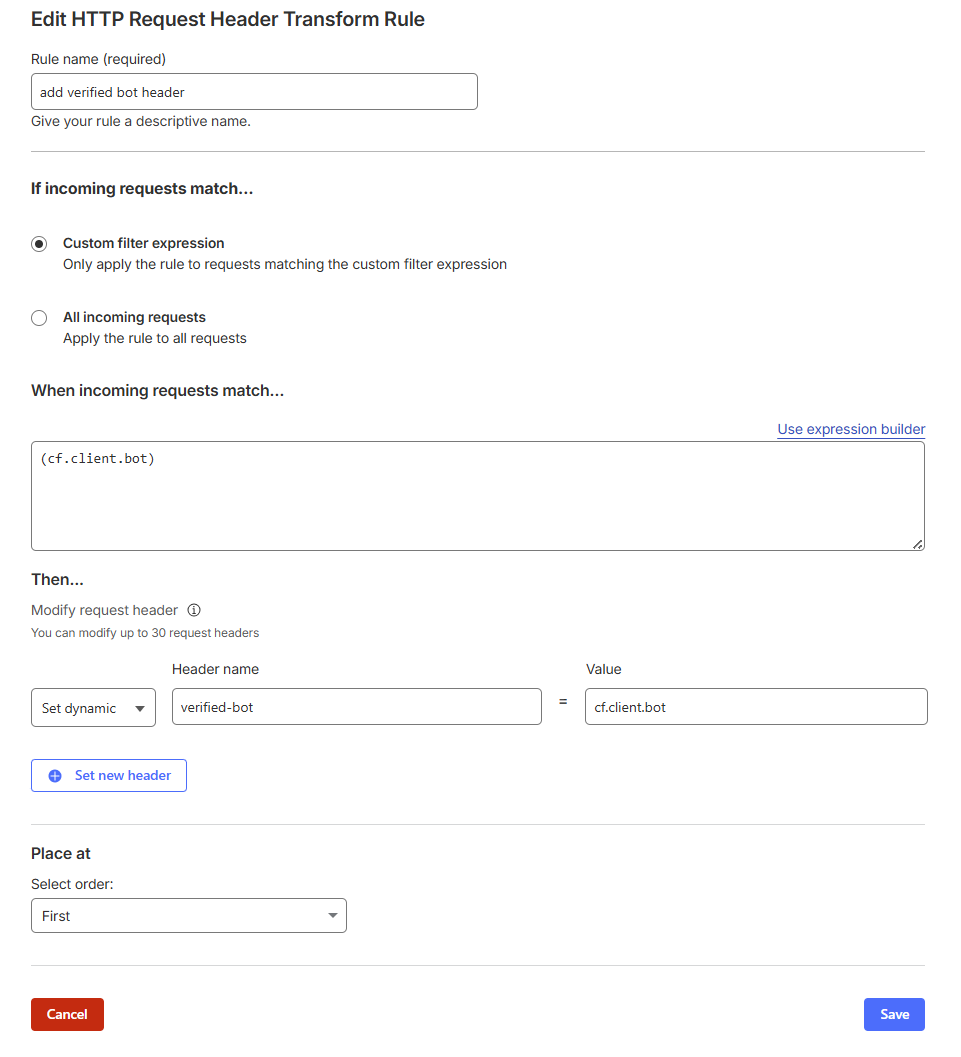The height and width of the screenshot is (1057, 961).
Task: Choose the All incoming requests radio option
Action: (39, 318)
